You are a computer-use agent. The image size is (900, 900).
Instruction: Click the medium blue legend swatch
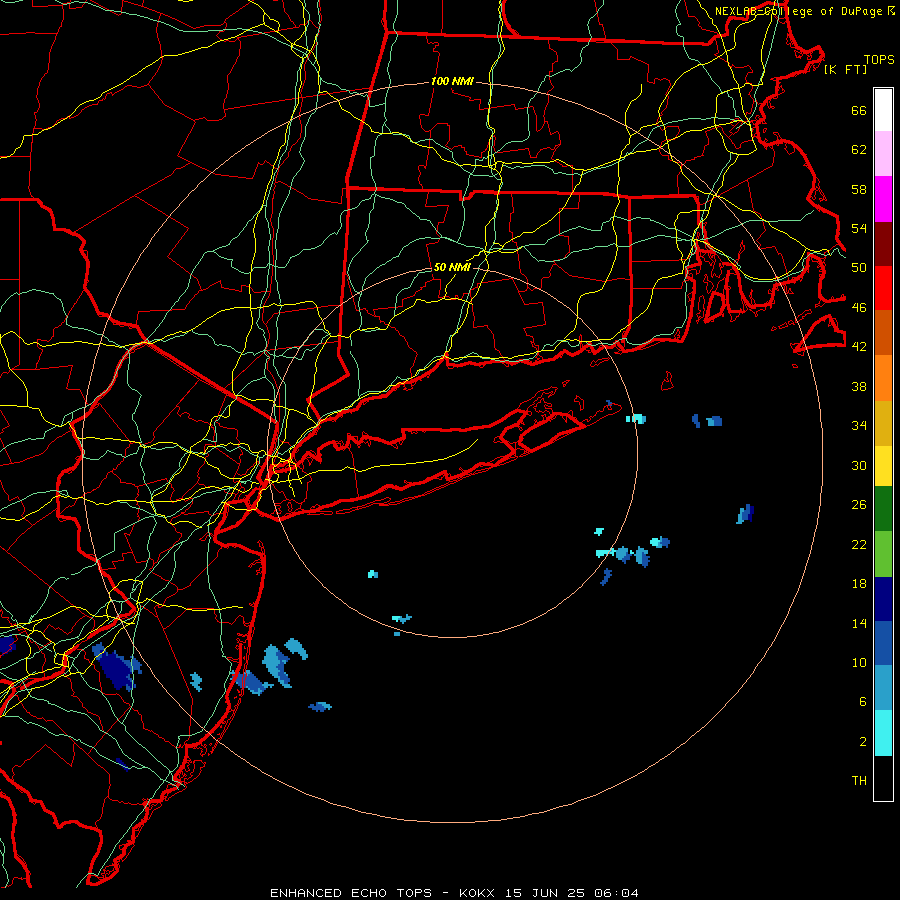tap(883, 643)
